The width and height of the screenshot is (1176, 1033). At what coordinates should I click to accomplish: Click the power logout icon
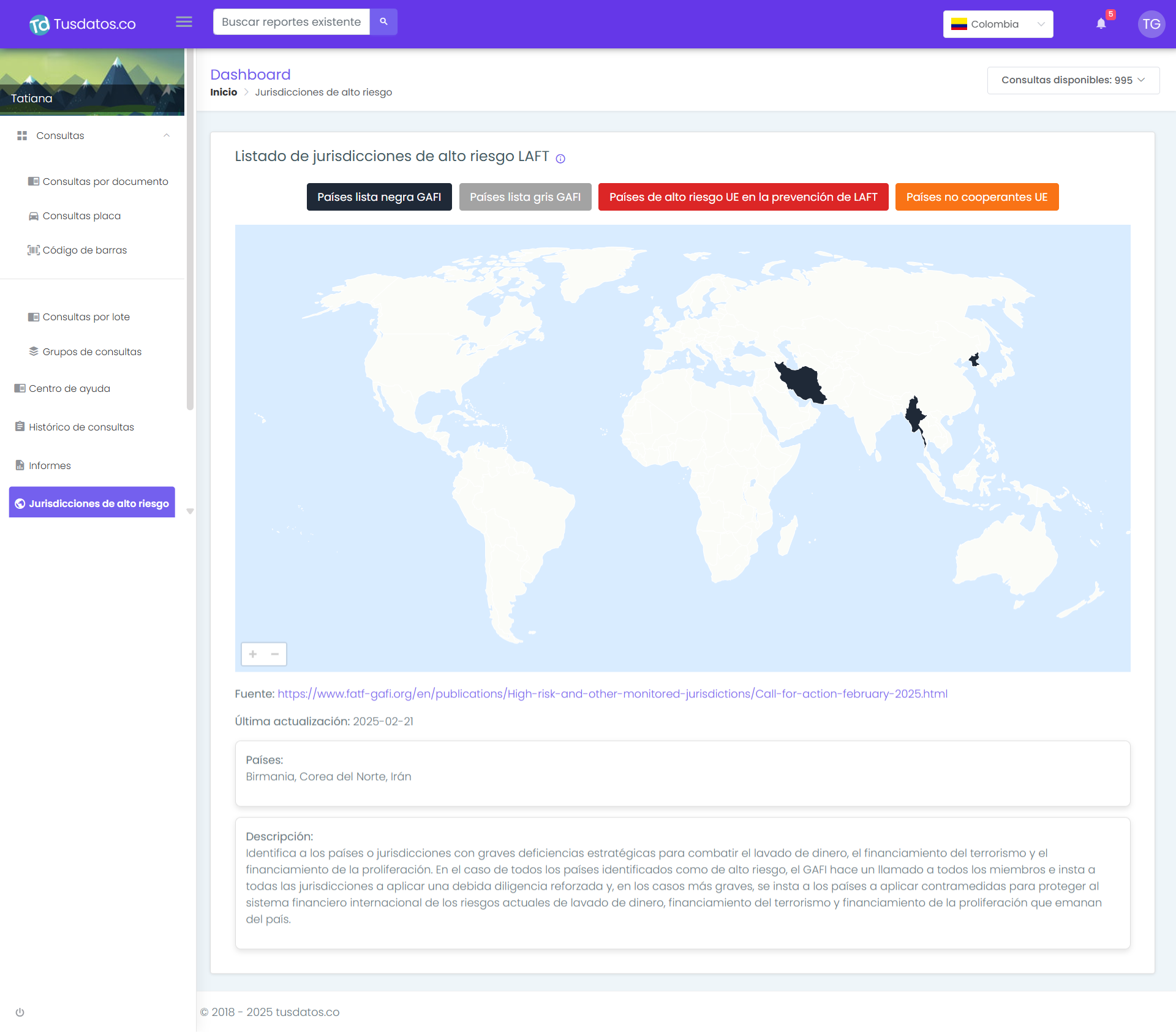[20, 1012]
